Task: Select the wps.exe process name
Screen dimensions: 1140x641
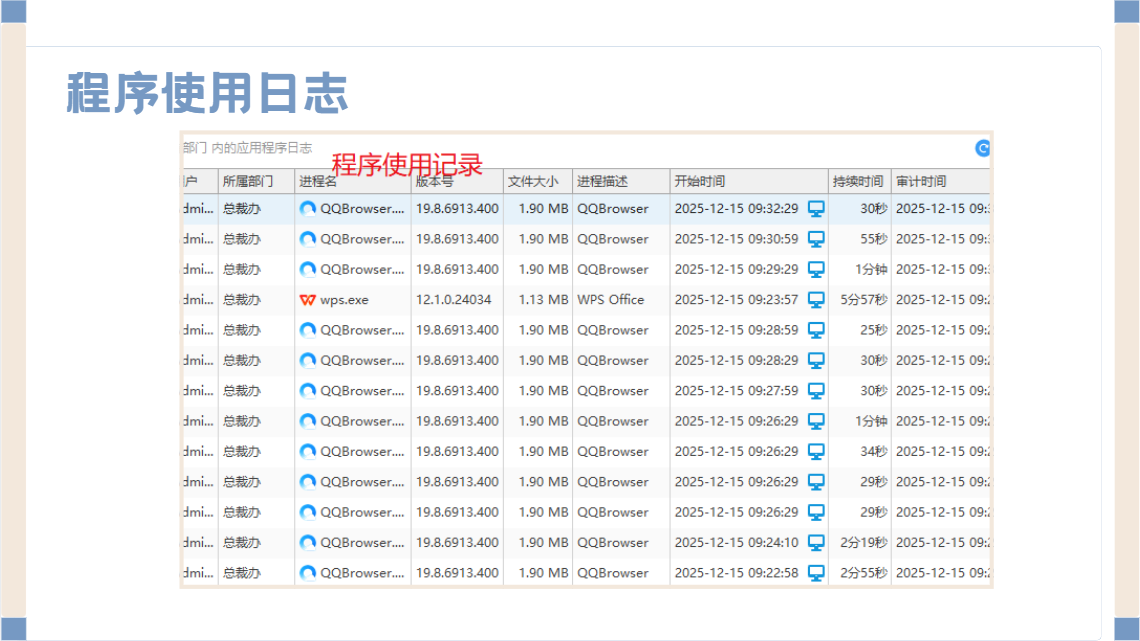Action: pyautogui.click(x=345, y=300)
